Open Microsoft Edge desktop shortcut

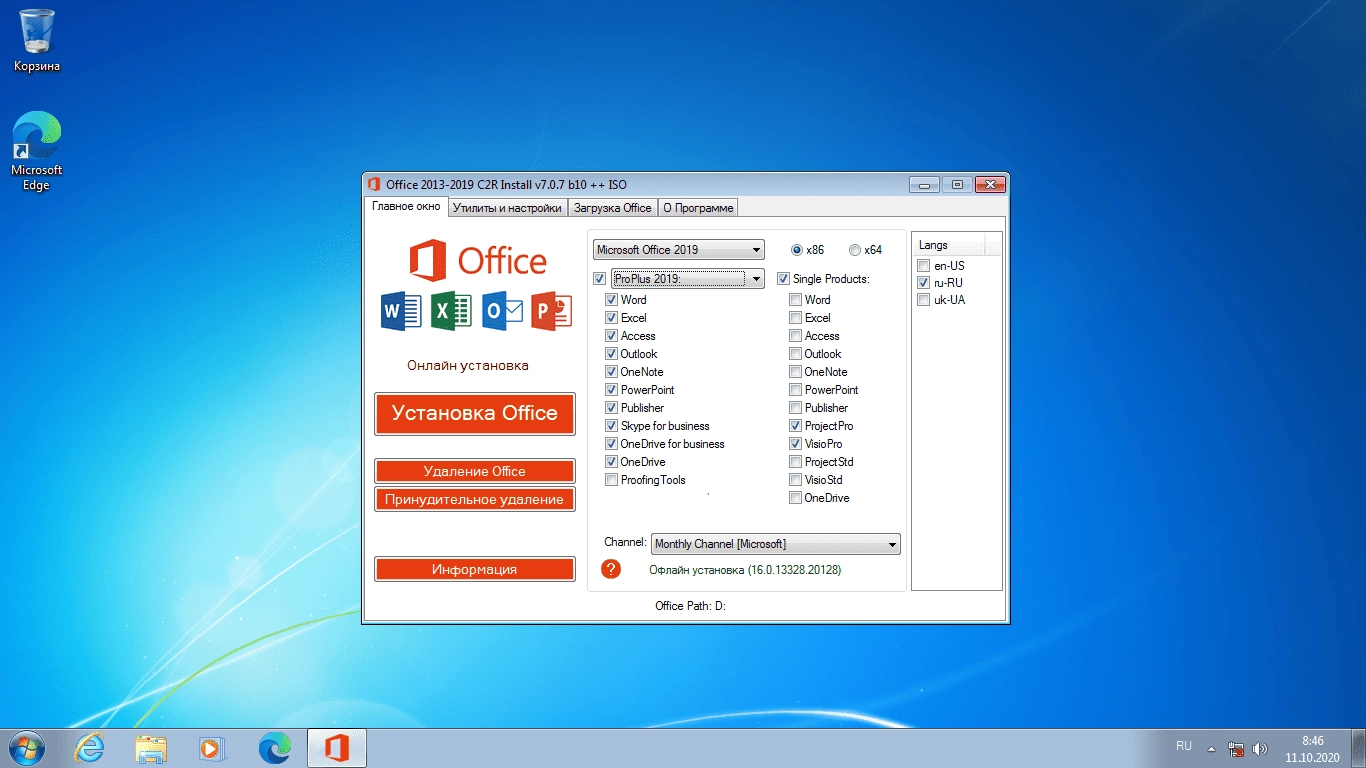coord(37,151)
